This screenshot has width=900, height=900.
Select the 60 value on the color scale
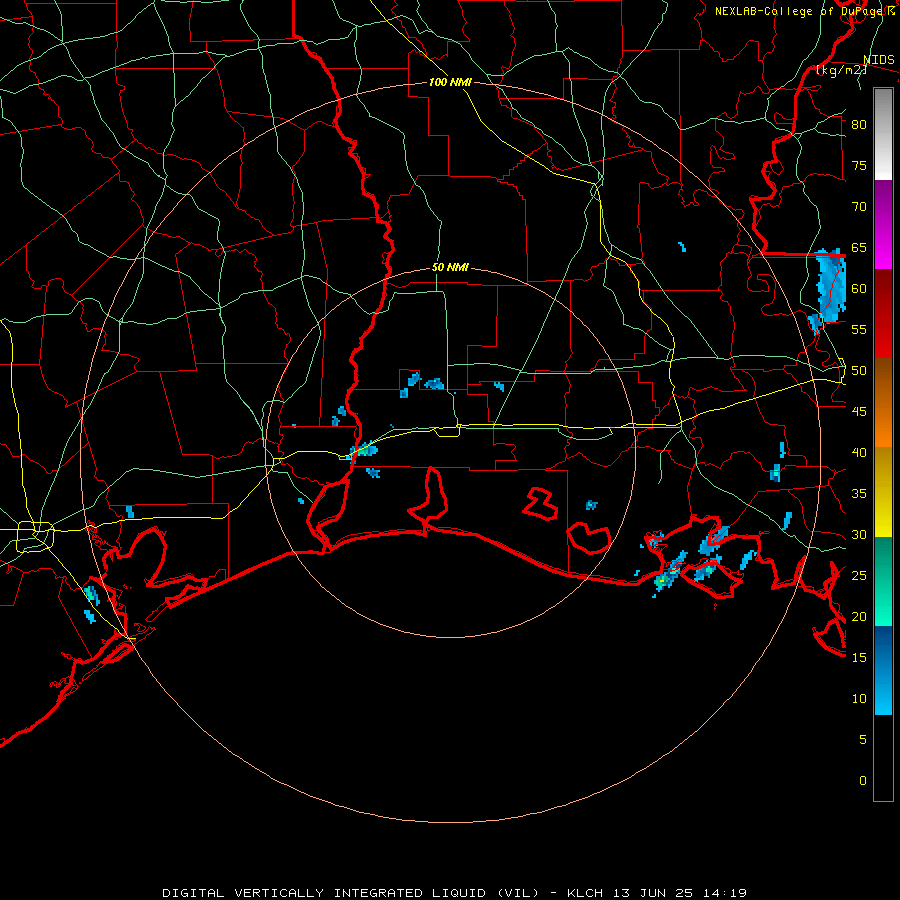[x=859, y=289]
